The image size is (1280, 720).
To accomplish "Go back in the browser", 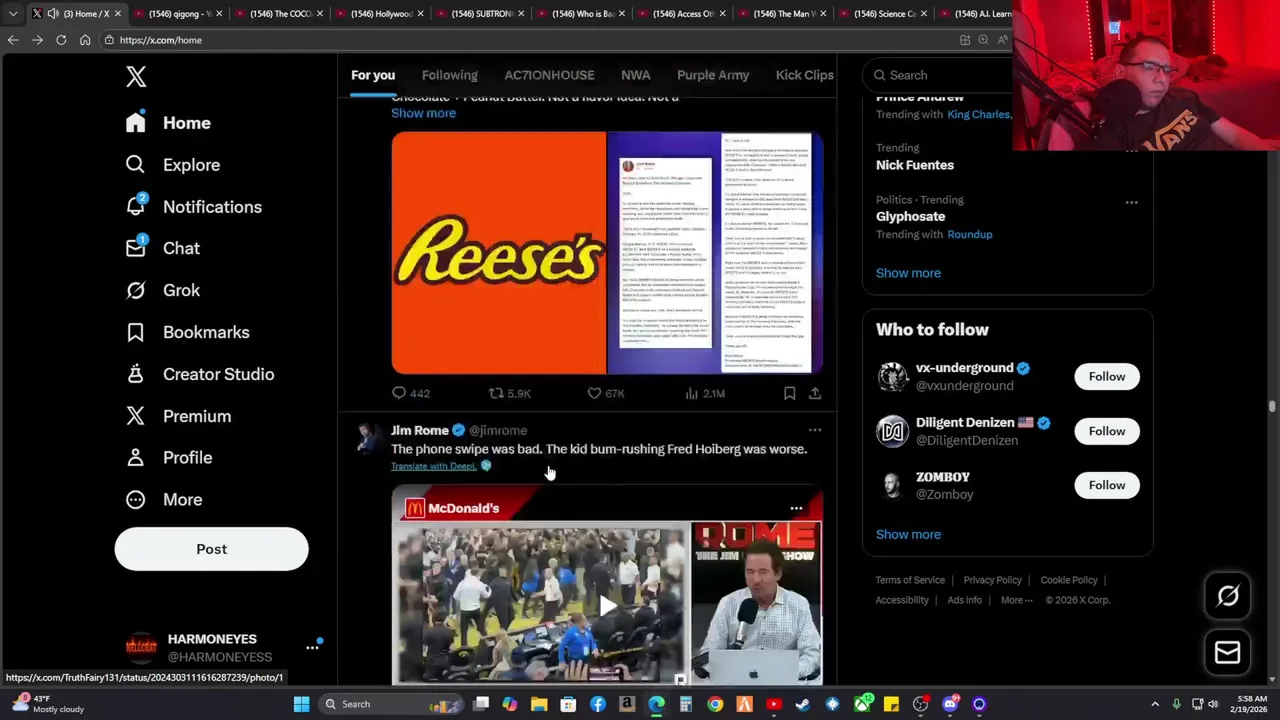I will tap(13, 40).
